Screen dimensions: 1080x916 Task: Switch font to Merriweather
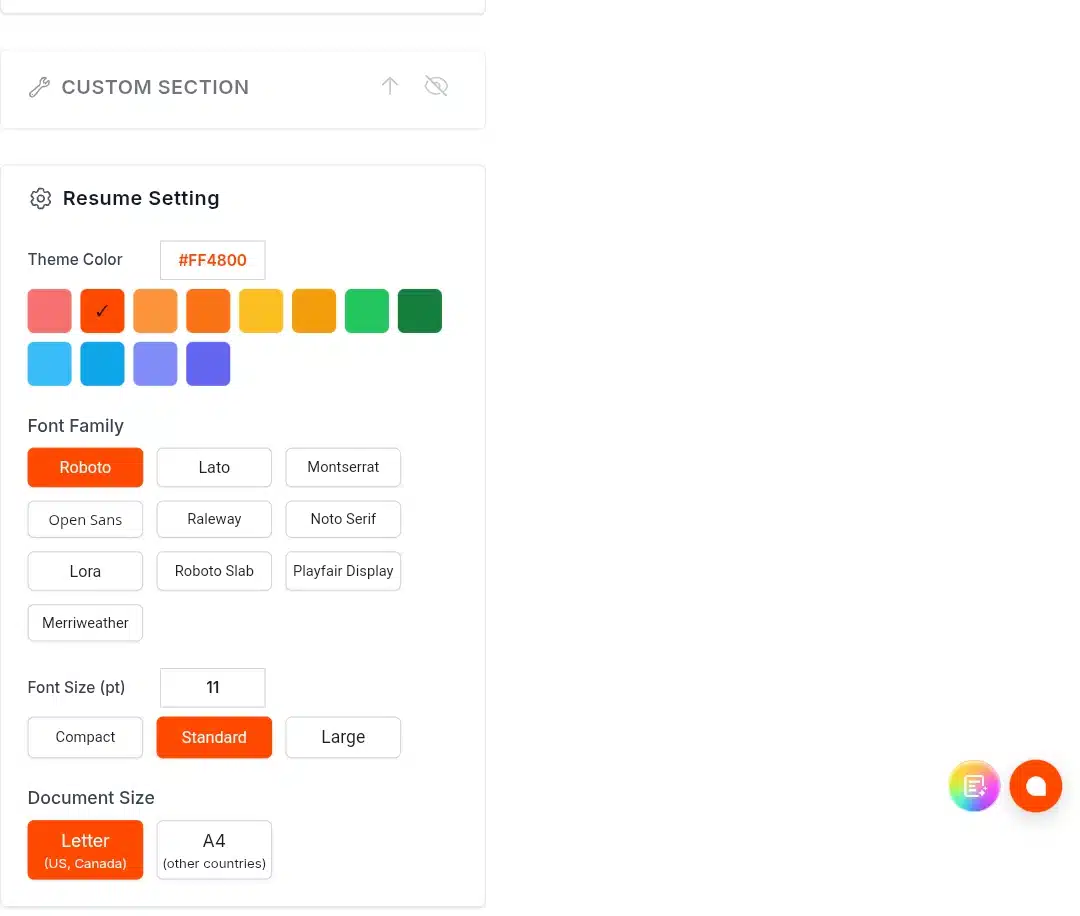[85, 623]
